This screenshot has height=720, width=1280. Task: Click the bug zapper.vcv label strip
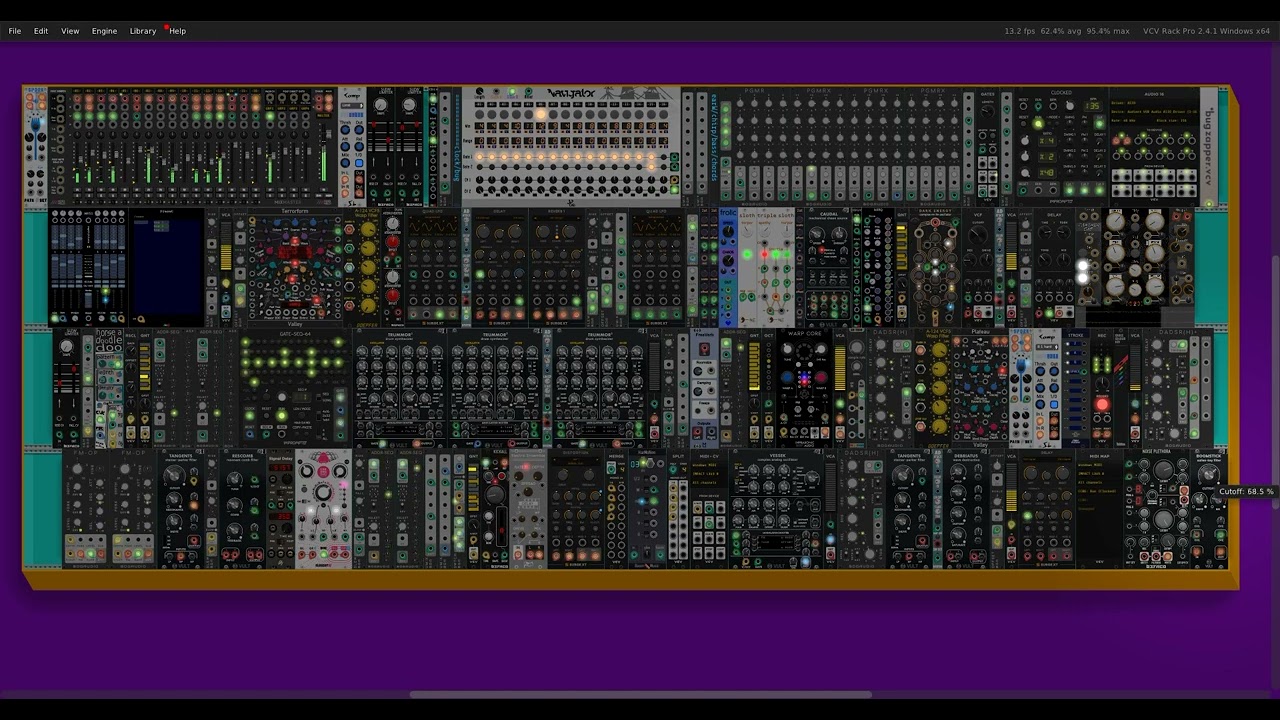coord(1210,145)
